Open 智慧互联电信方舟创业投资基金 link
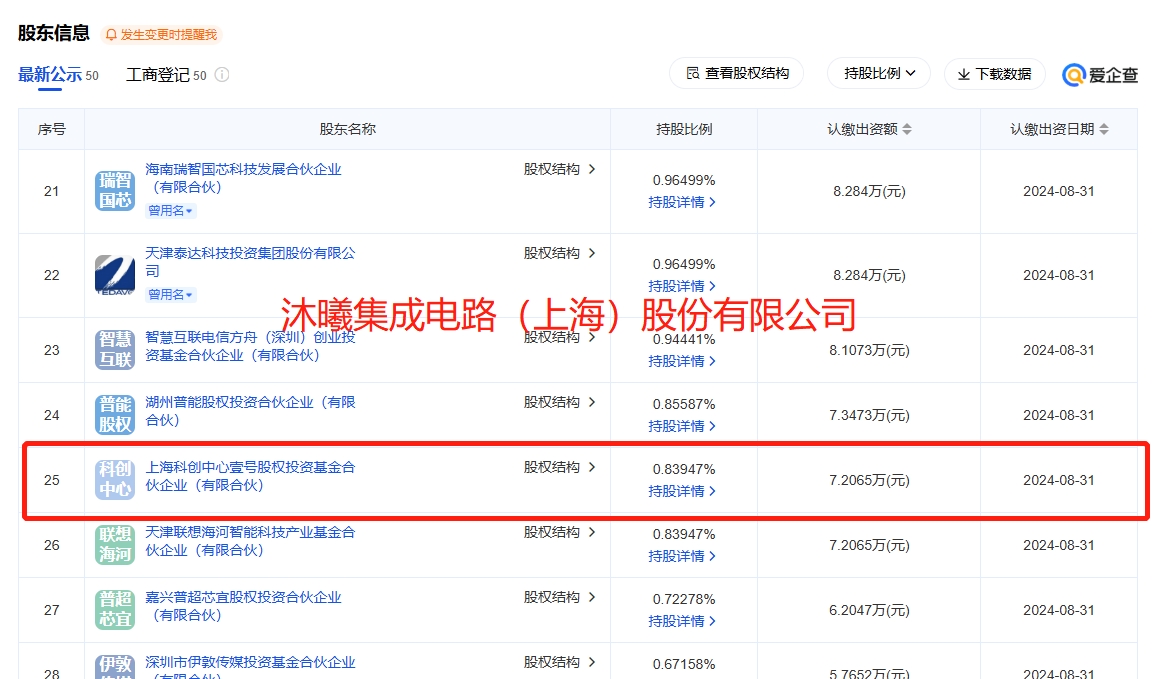This screenshot has height=679, width=1166. pyautogui.click(x=250, y=347)
